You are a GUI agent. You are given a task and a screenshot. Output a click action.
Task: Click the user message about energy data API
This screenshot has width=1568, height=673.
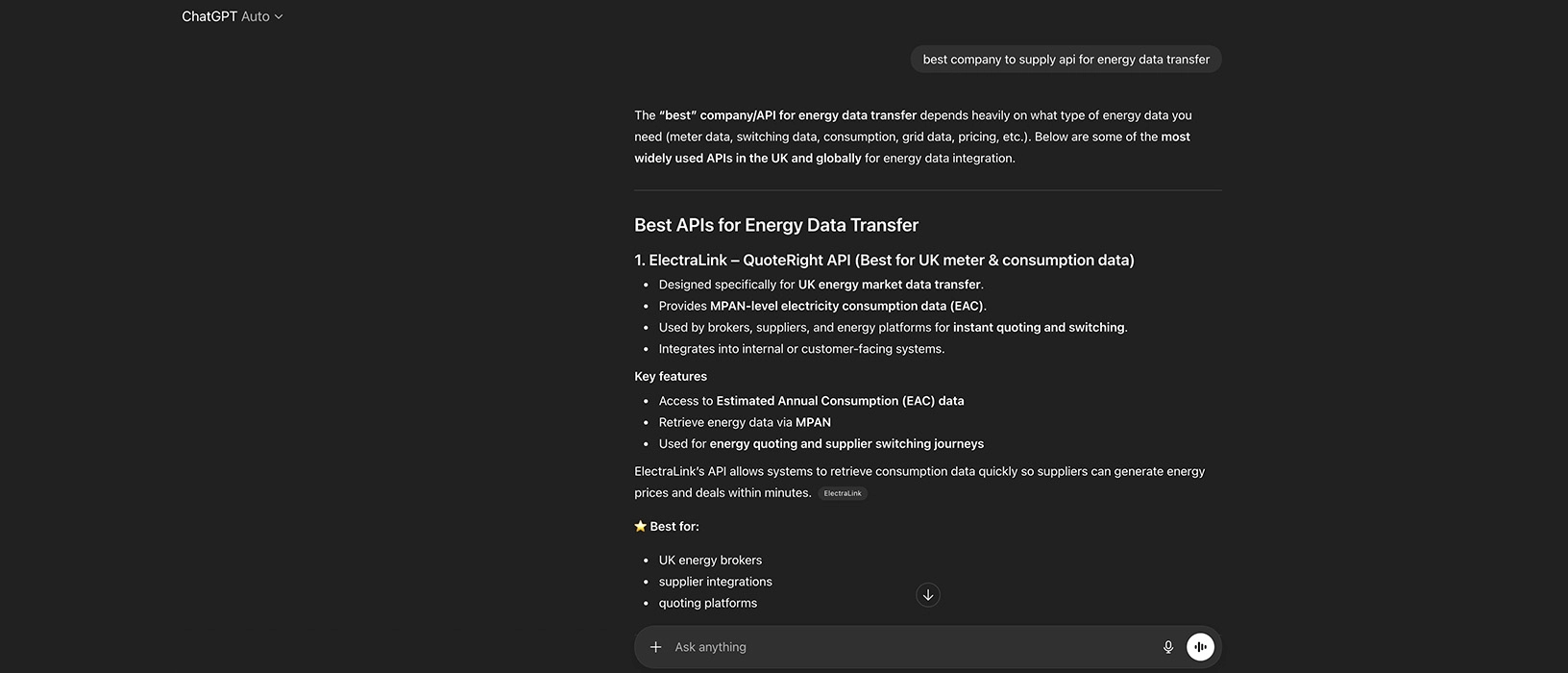[1066, 60]
